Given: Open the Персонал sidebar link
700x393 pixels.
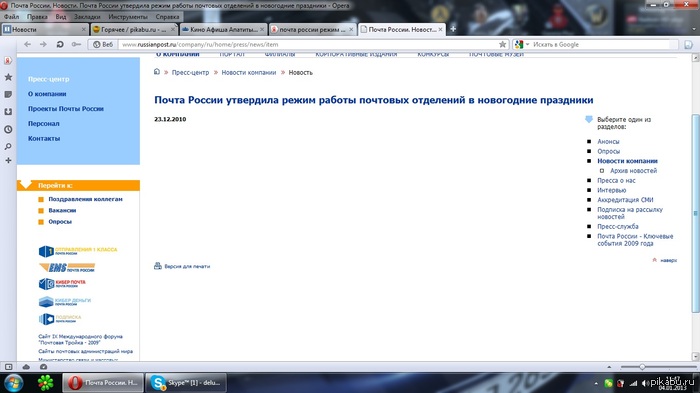Looking at the screenshot, I should click(x=43, y=123).
